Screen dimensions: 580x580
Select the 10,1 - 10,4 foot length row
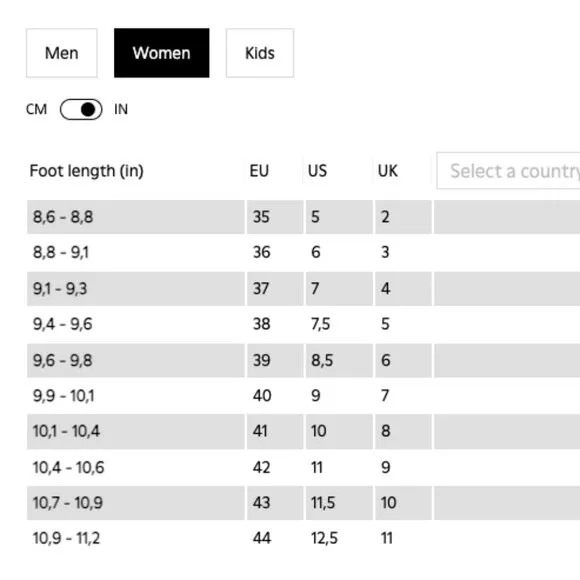tap(303, 431)
